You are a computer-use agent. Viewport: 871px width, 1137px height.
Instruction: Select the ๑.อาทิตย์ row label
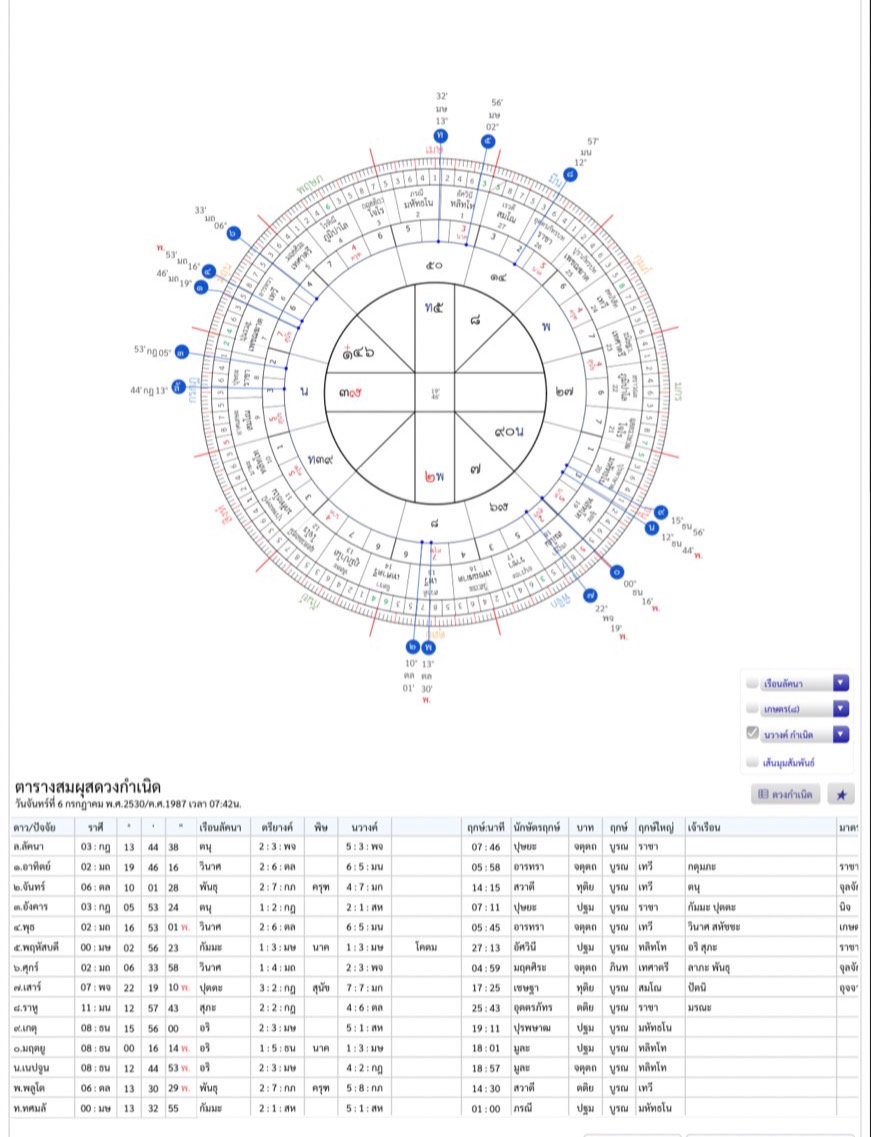(32, 867)
